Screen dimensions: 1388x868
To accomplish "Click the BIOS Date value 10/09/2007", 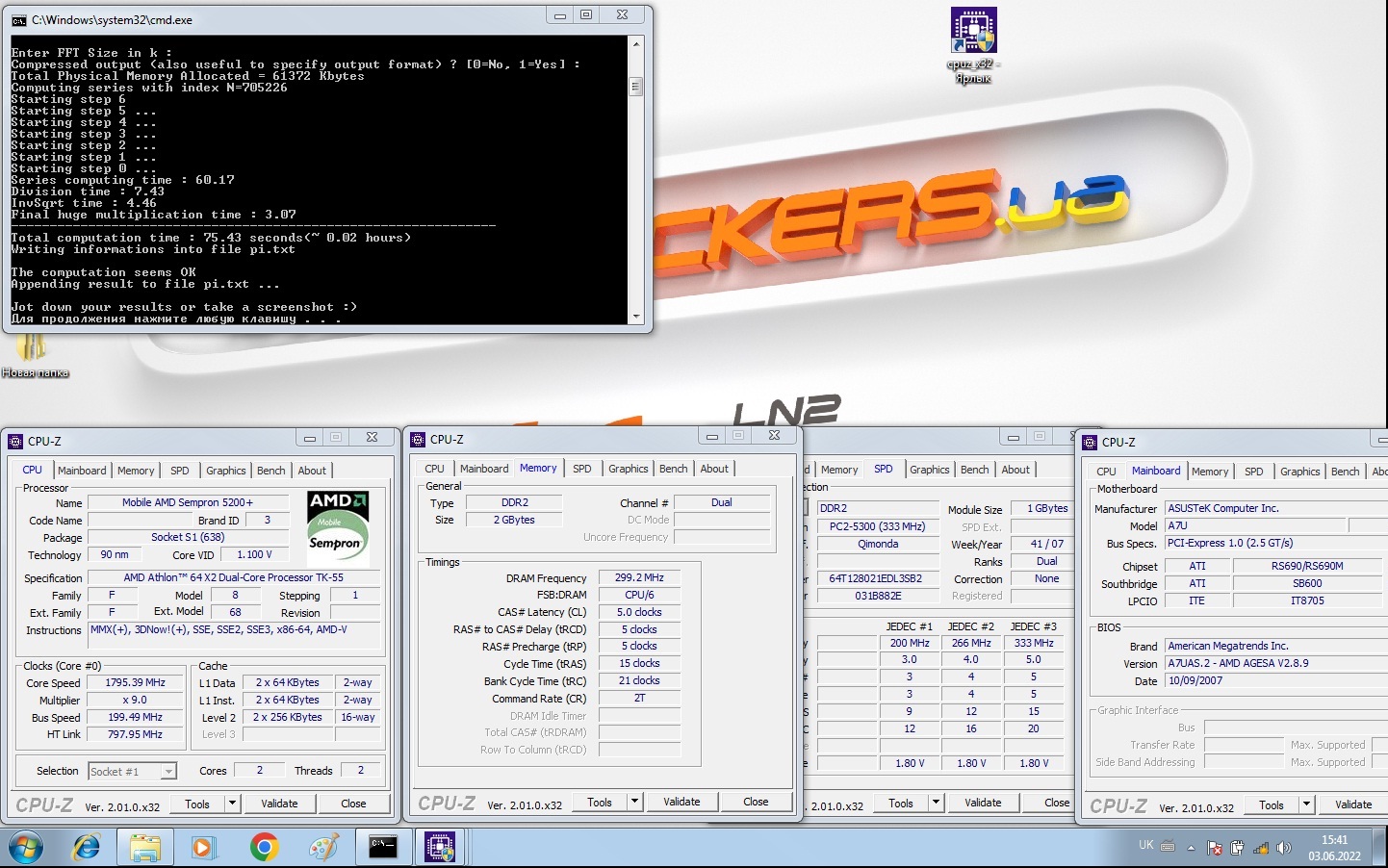I will [x=1276, y=680].
